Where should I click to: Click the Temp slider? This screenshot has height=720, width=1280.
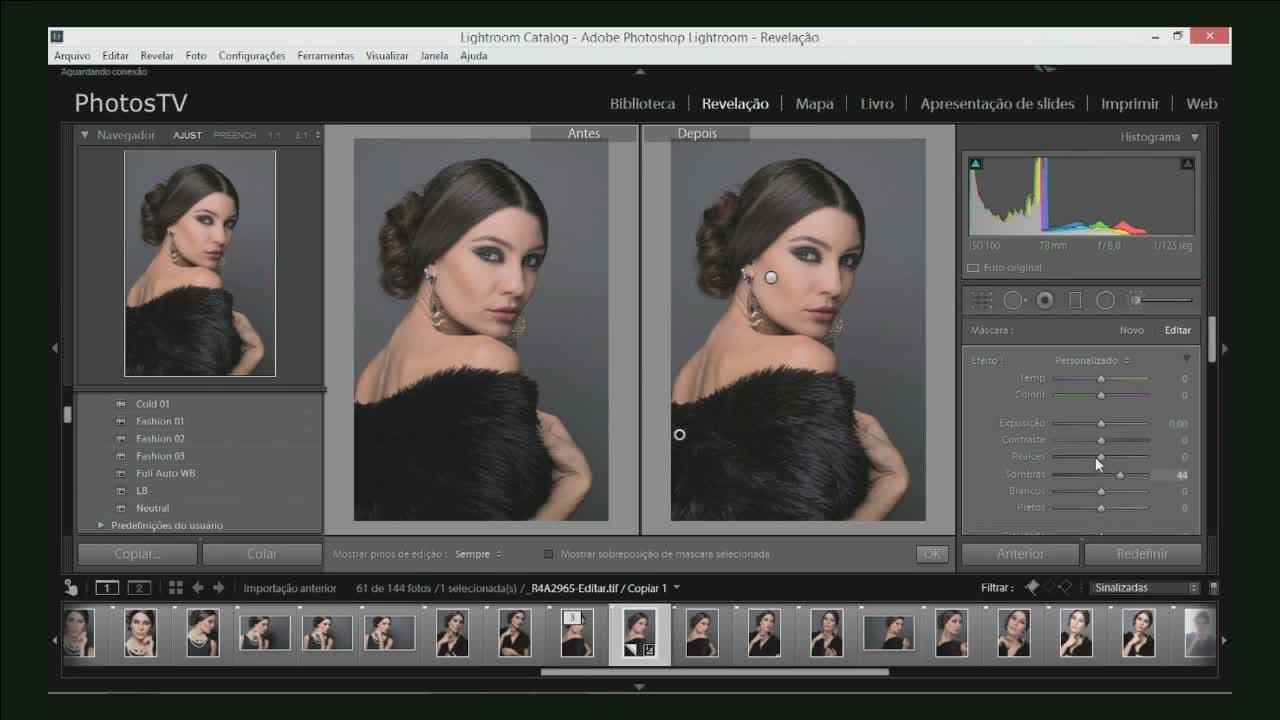coord(1101,379)
